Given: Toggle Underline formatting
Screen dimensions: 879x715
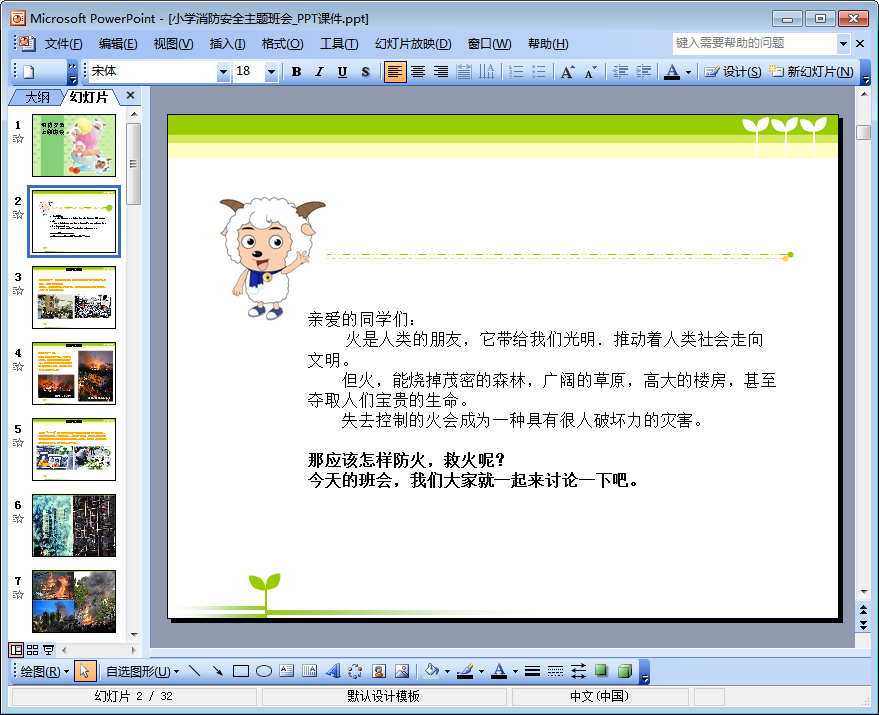Looking at the screenshot, I should (342, 72).
